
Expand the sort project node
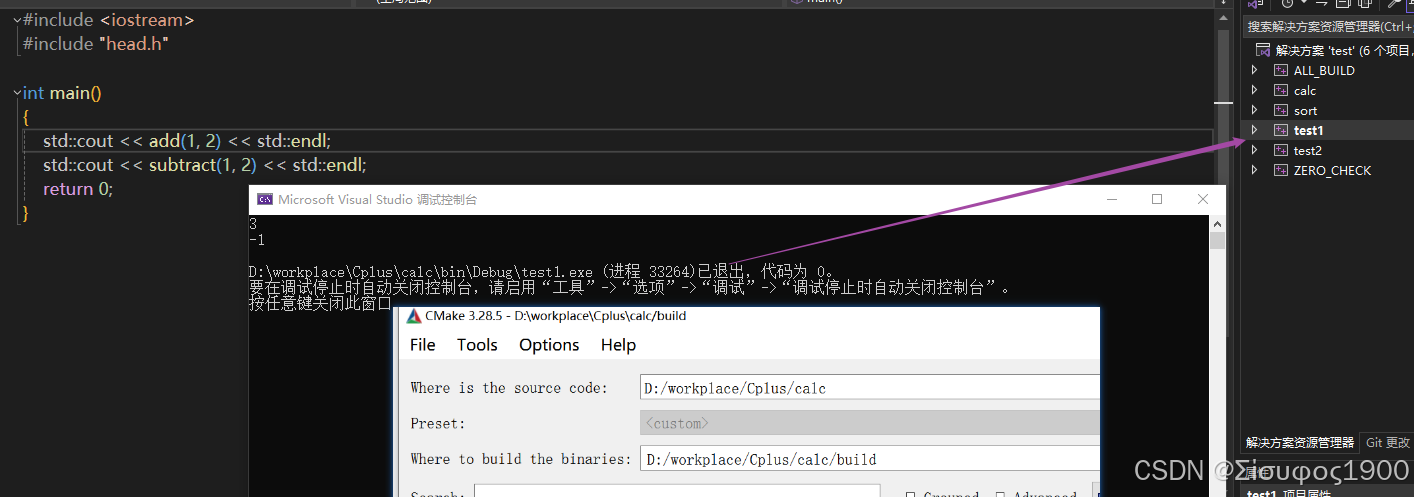(1254, 110)
